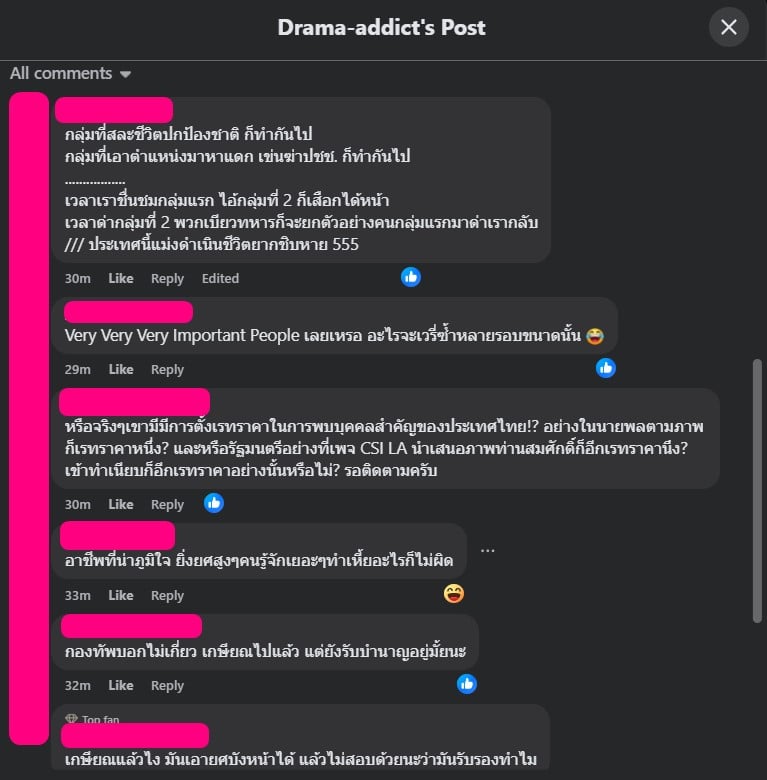Reply to the comment mentioning CSI LA
The height and width of the screenshot is (780, 767).
pyautogui.click(x=167, y=504)
